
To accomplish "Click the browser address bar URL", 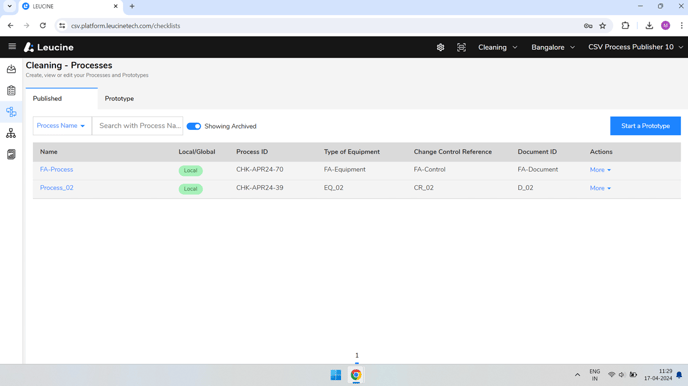I will coord(125,26).
